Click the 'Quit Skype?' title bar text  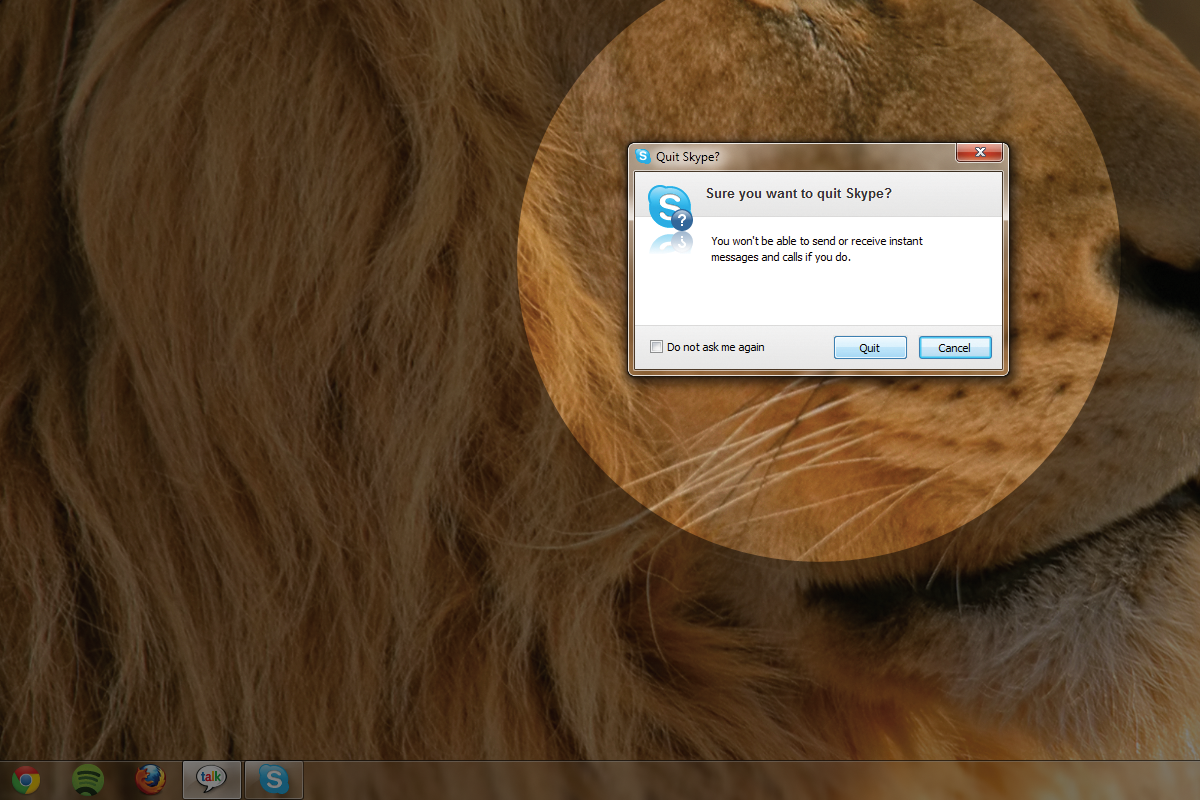tap(688, 156)
